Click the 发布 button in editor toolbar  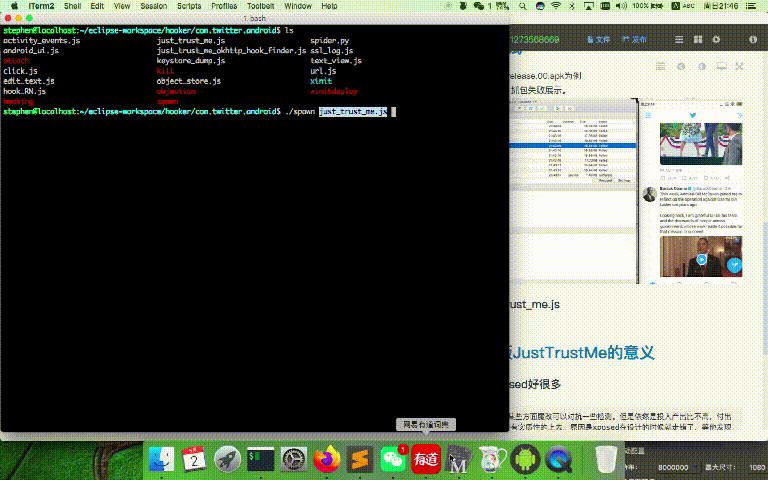pyautogui.click(x=634, y=39)
